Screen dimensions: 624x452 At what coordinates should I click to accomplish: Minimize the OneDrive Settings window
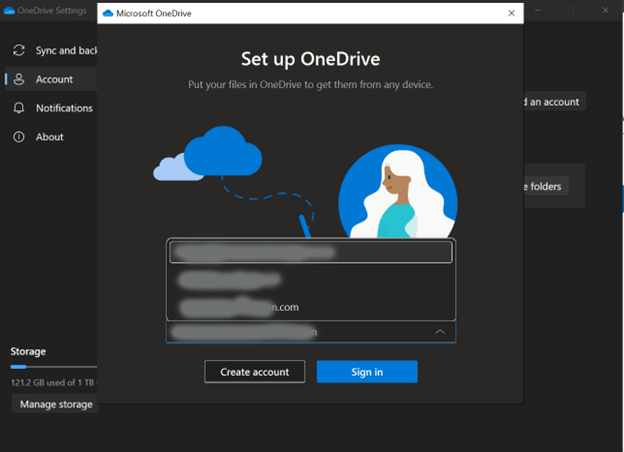pyautogui.click(x=538, y=10)
